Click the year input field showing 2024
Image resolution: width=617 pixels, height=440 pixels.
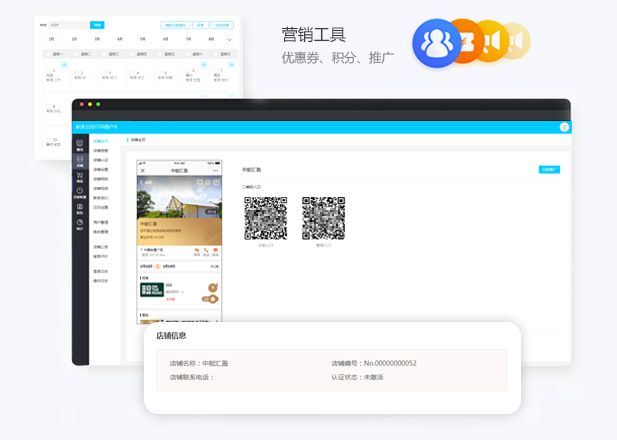[x=67, y=23]
